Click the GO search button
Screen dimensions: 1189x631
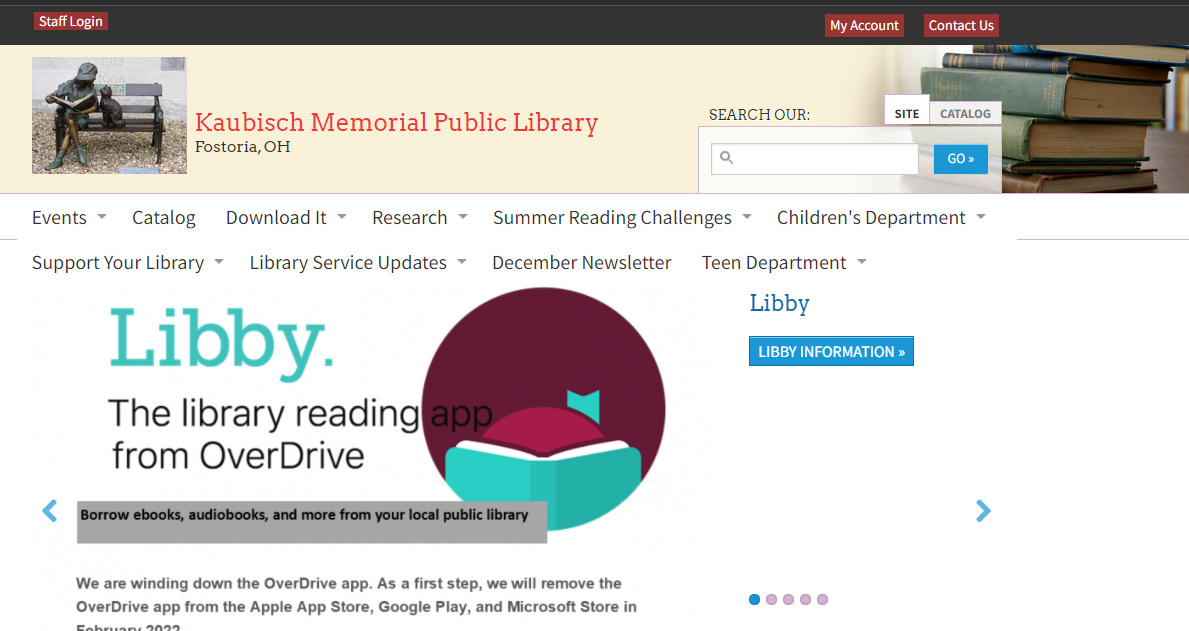[x=961, y=159]
